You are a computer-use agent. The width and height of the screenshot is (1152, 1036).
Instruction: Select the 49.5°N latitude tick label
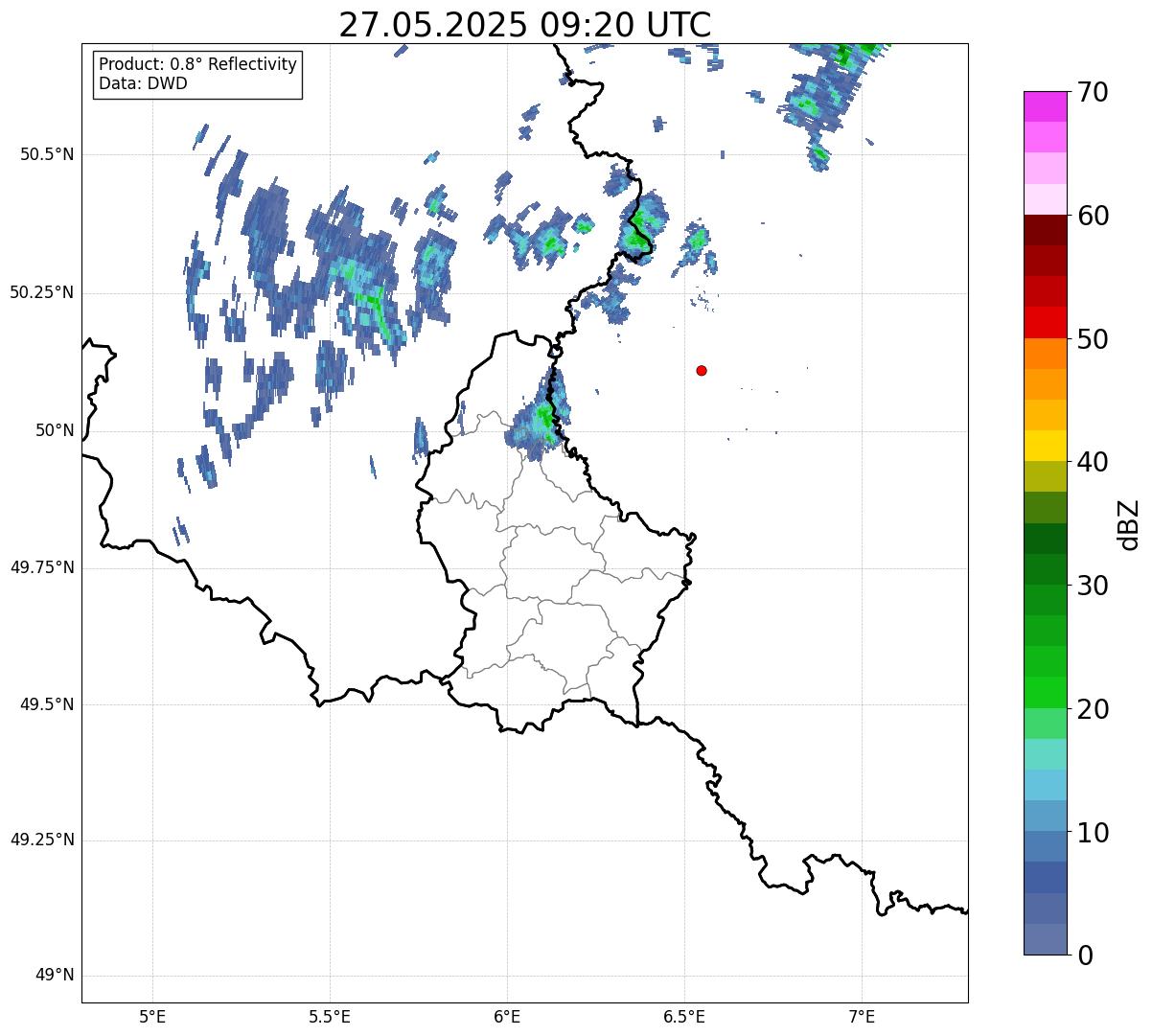pyautogui.click(x=47, y=704)
